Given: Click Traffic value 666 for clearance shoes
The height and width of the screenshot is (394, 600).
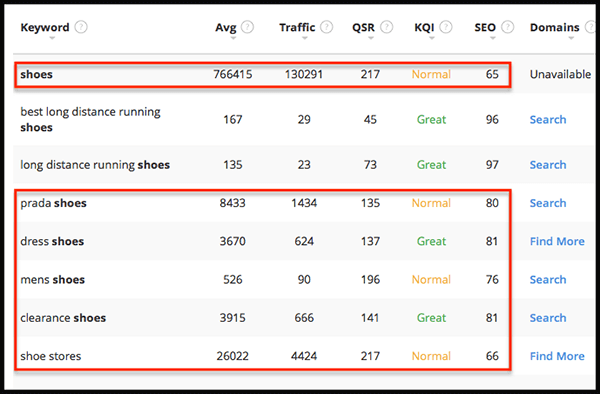Looking at the screenshot, I should 304,318.
